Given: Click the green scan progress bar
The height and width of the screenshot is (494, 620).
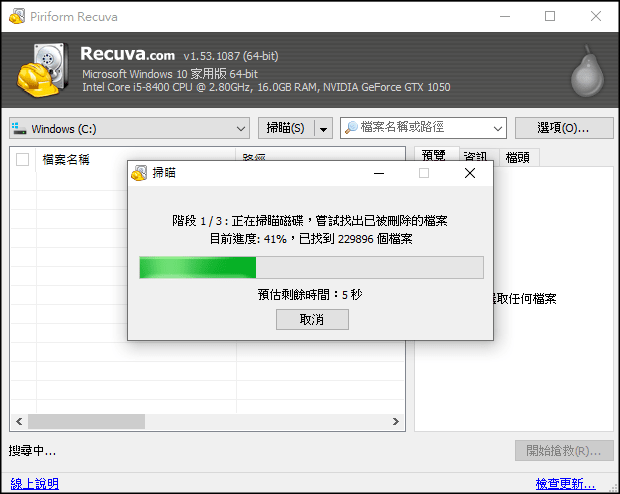Looking at the screenshot, I should click(x=312, y=267).
